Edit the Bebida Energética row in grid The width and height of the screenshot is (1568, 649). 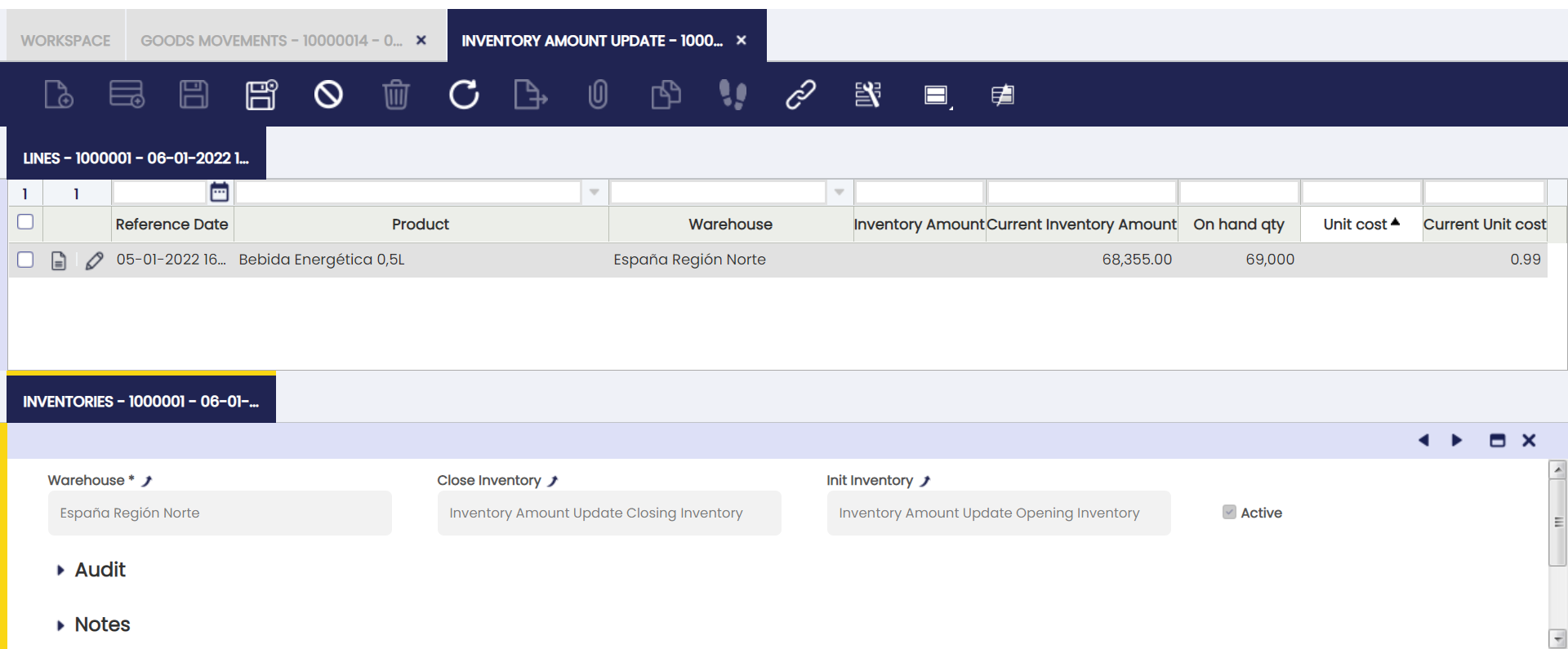(94, 260)
